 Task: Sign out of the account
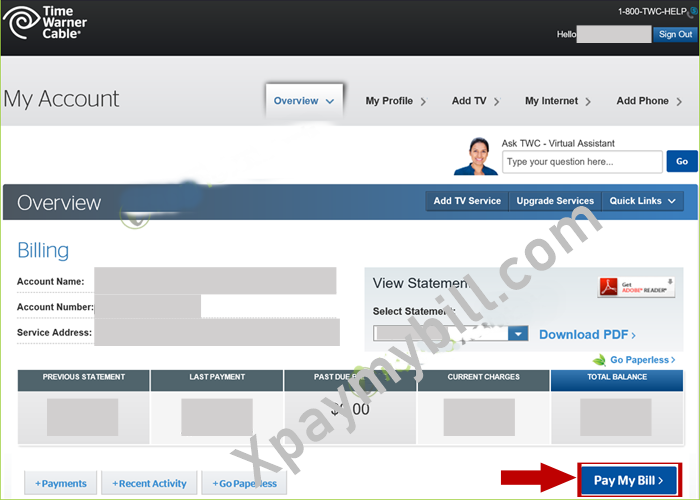coord(675,34)
